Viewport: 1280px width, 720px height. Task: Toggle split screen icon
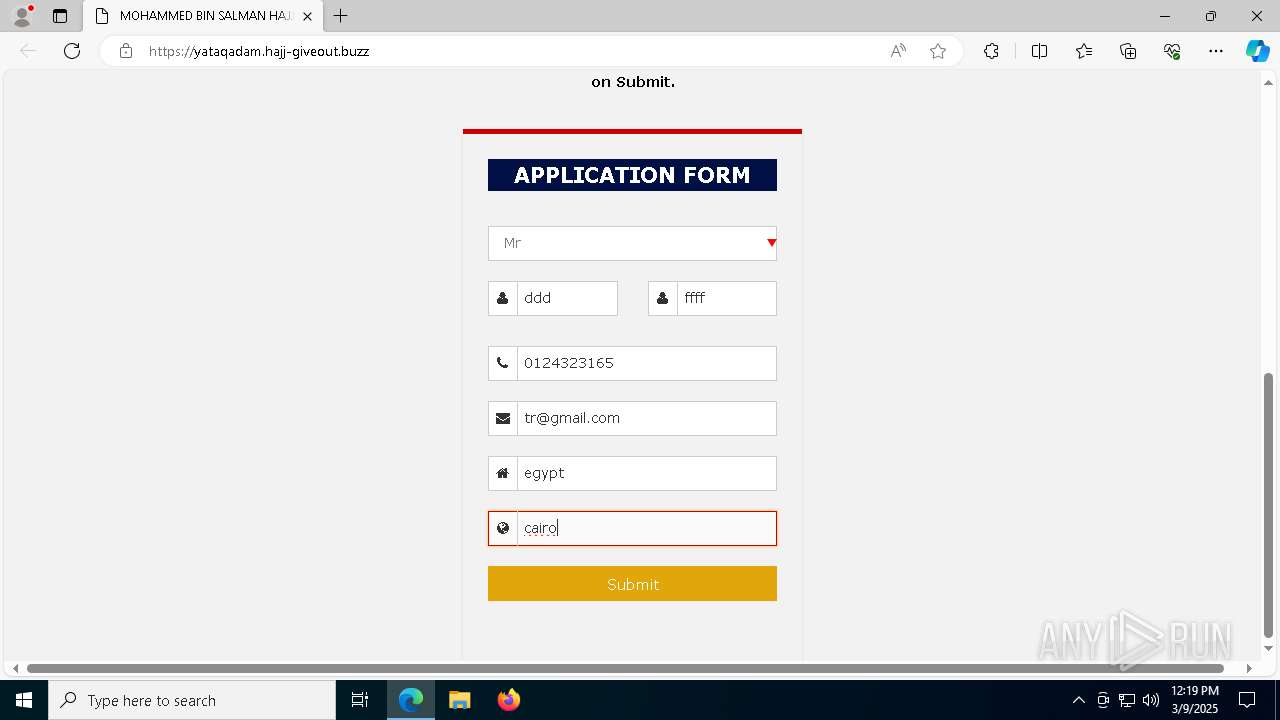pos(1039,51)
